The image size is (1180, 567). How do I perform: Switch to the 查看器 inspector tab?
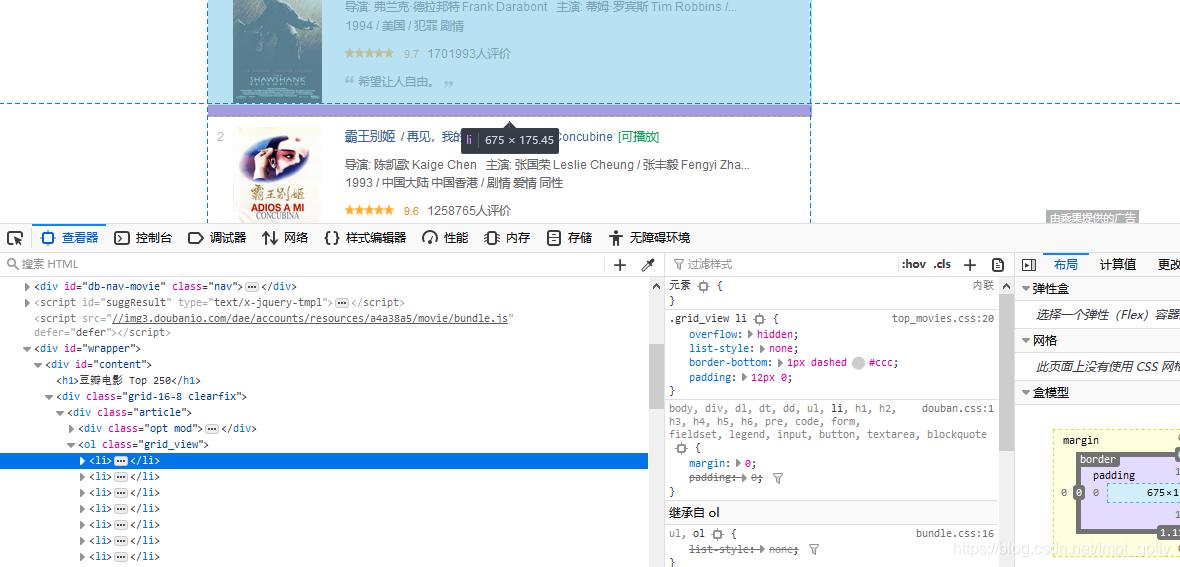(69, 238)
